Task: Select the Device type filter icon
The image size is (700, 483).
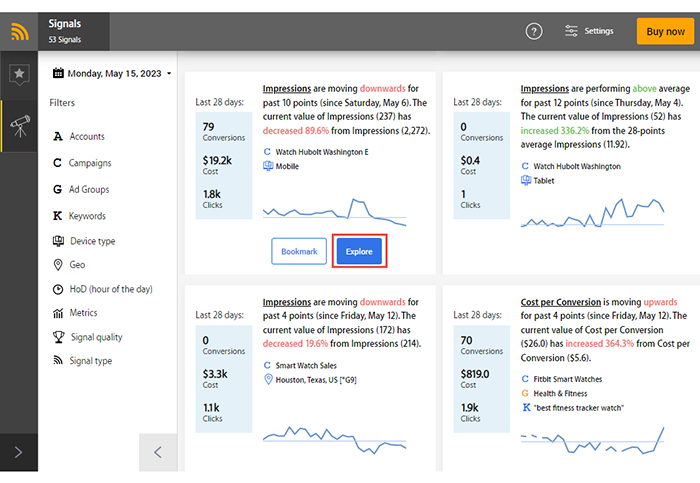Action: click(58, 241)
